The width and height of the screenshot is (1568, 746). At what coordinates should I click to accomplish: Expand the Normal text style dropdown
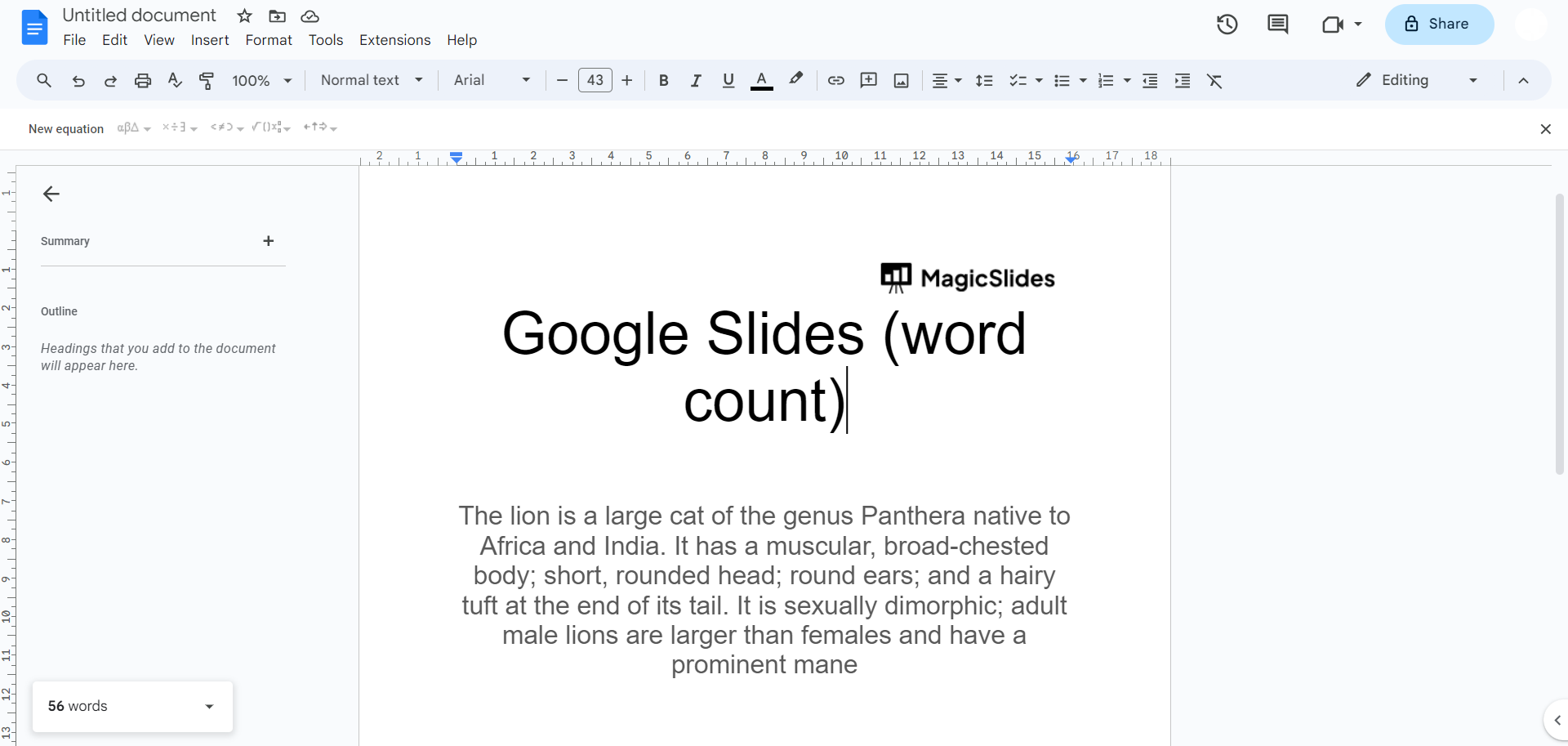click(x=372, y=80)
